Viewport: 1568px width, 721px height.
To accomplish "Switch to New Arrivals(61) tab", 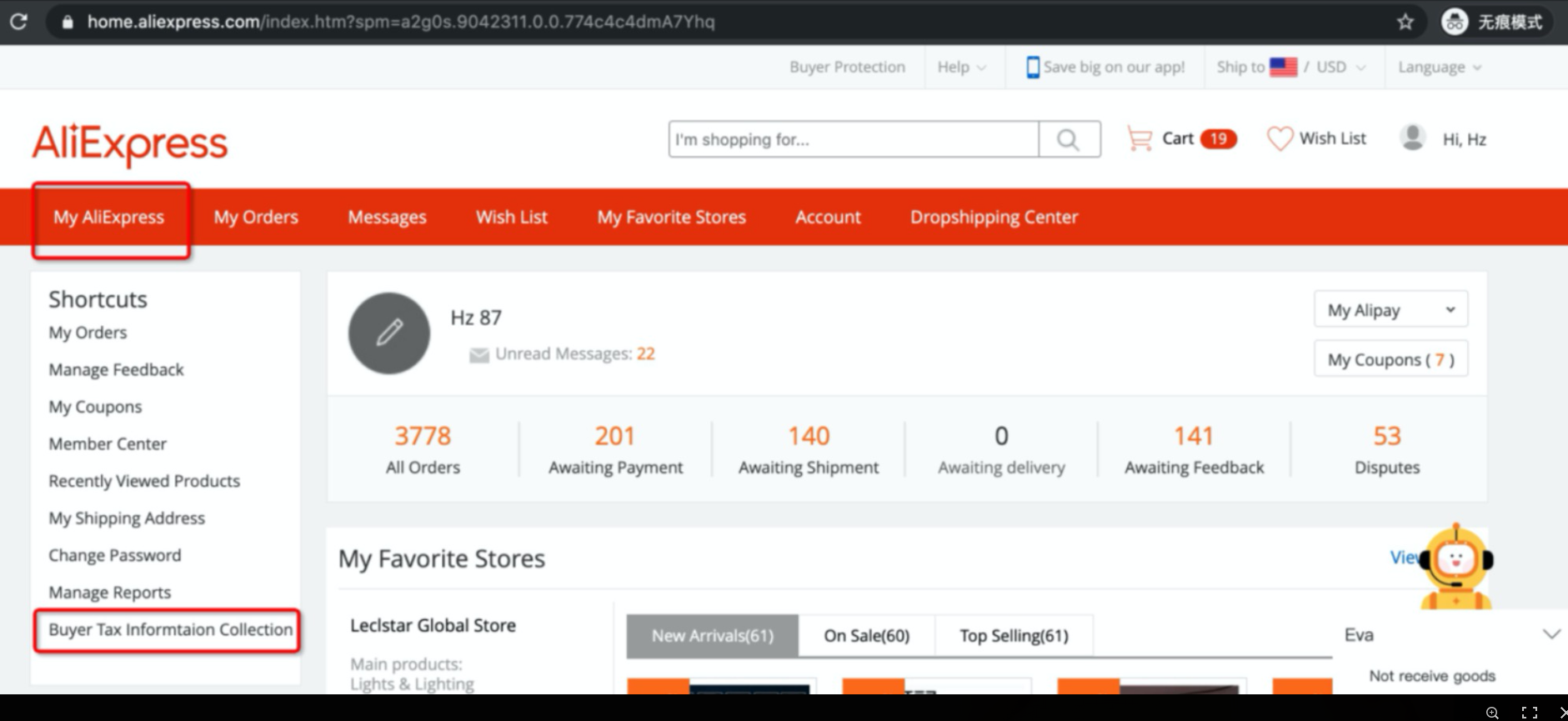I will pyautogui.click(x=713, y=636).
